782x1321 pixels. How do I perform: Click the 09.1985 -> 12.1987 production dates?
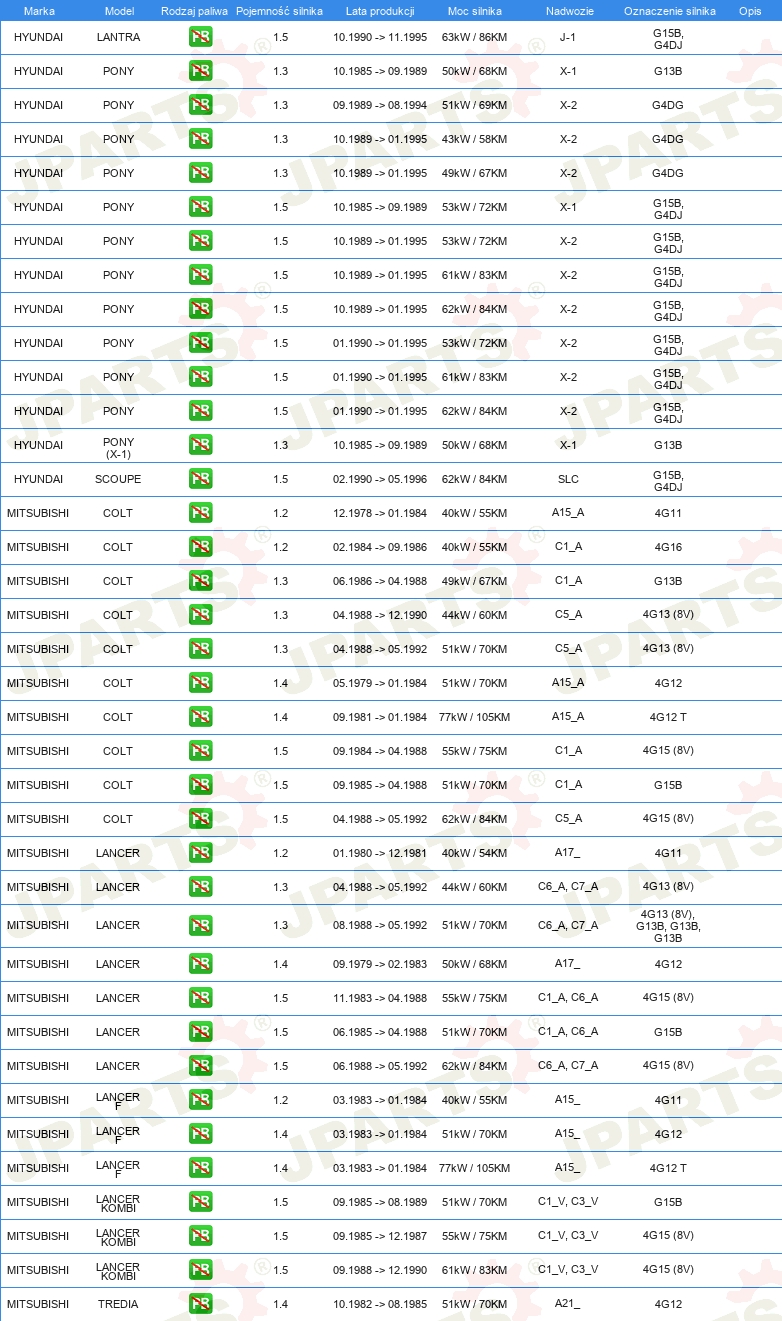click(x=380, y=1236)
